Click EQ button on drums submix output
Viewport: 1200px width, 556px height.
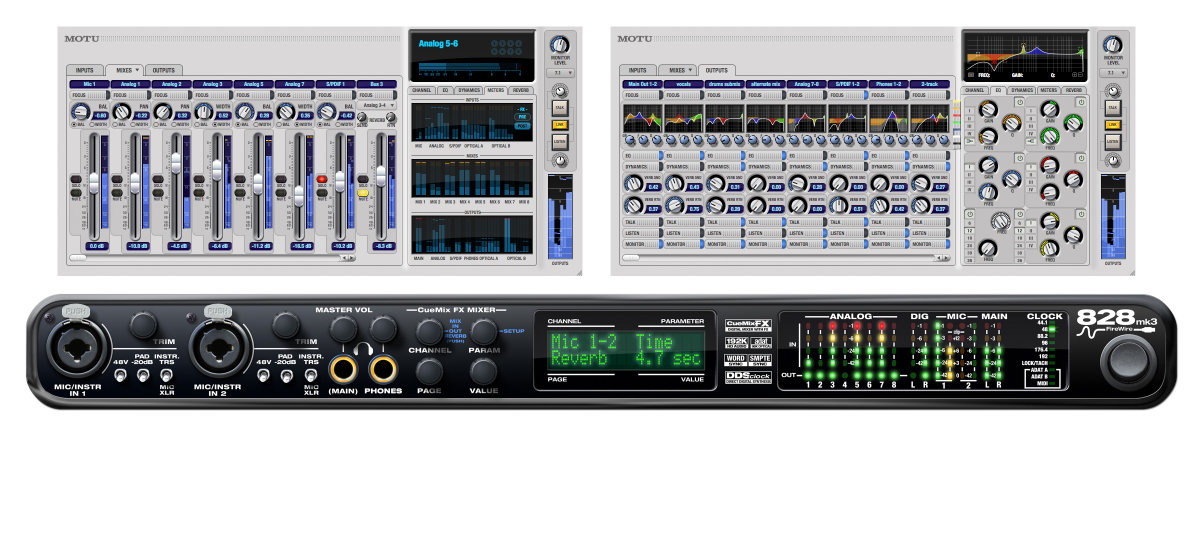(724, 156)
